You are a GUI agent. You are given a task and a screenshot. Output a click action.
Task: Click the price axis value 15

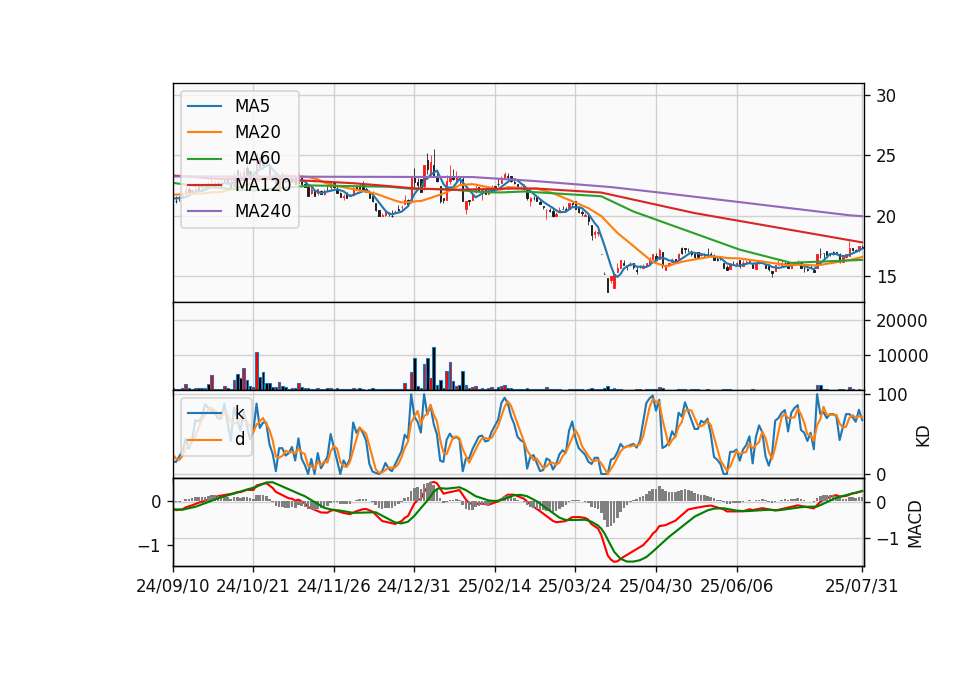[886, 277]
